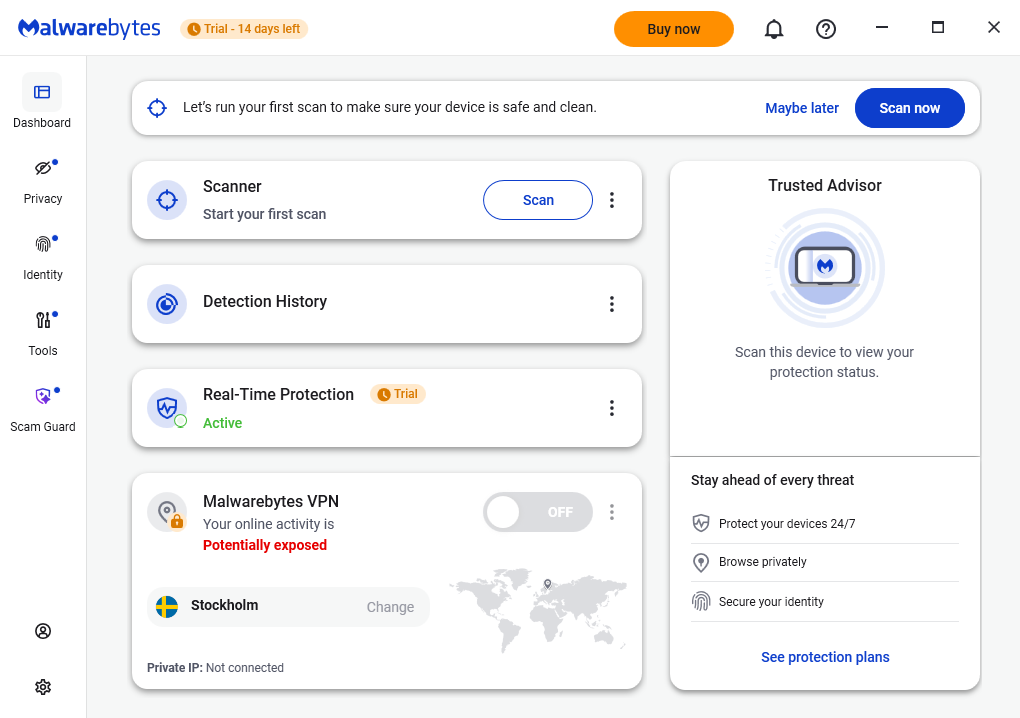1020x718 pixels.
Task: Click the Detection History icon
Action: 167,304
